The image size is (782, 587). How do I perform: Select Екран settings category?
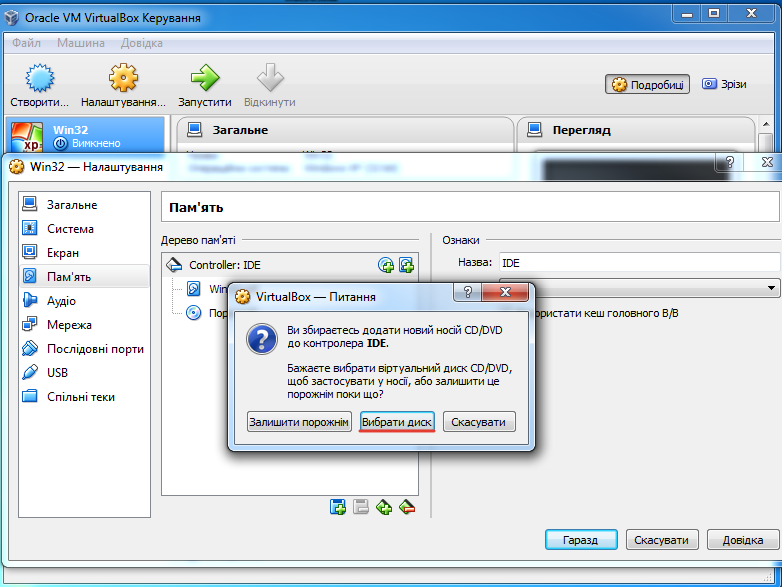coord(84,253)
